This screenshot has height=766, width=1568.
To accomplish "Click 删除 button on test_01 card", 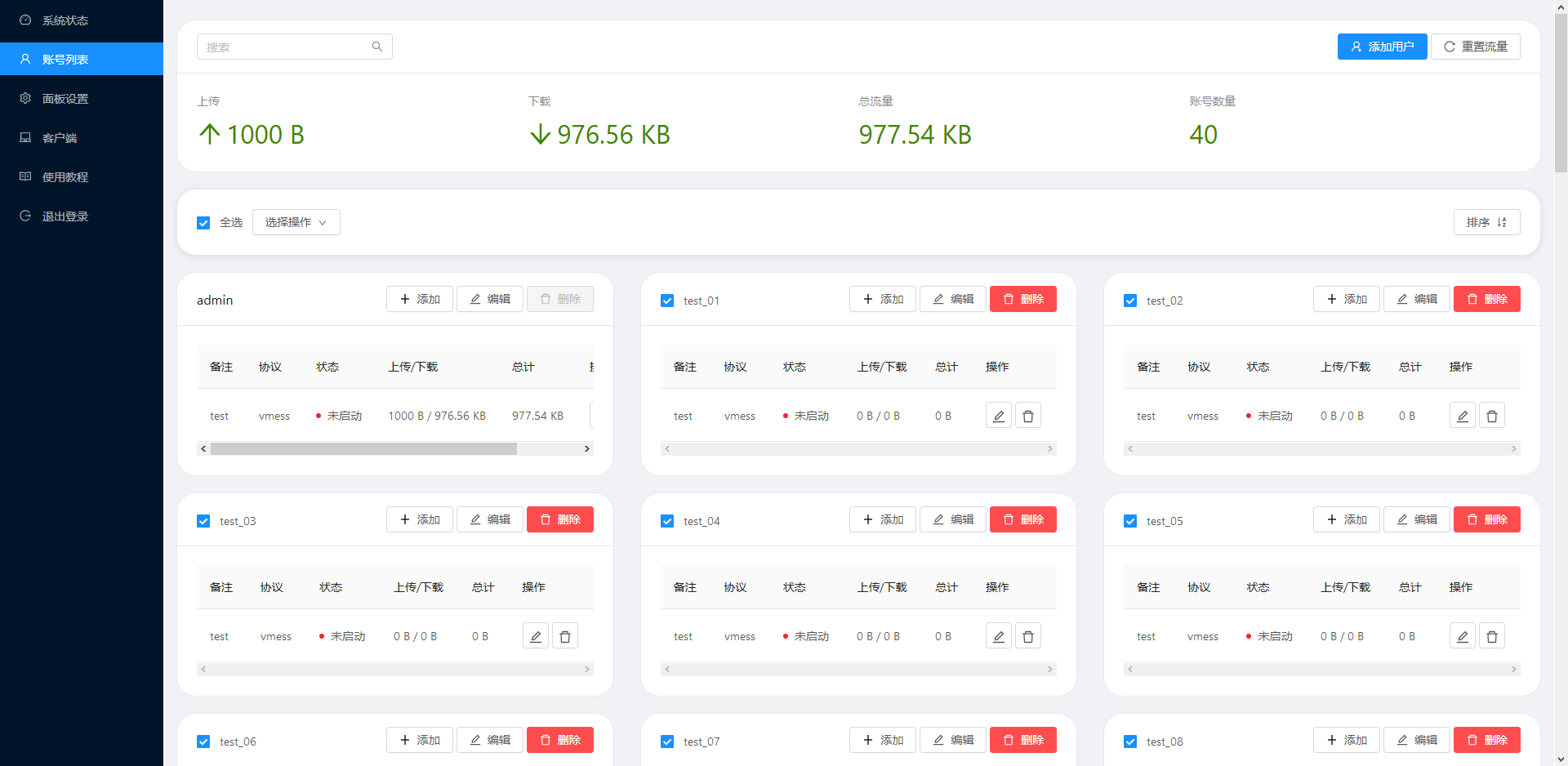I will coord(1023,299).
